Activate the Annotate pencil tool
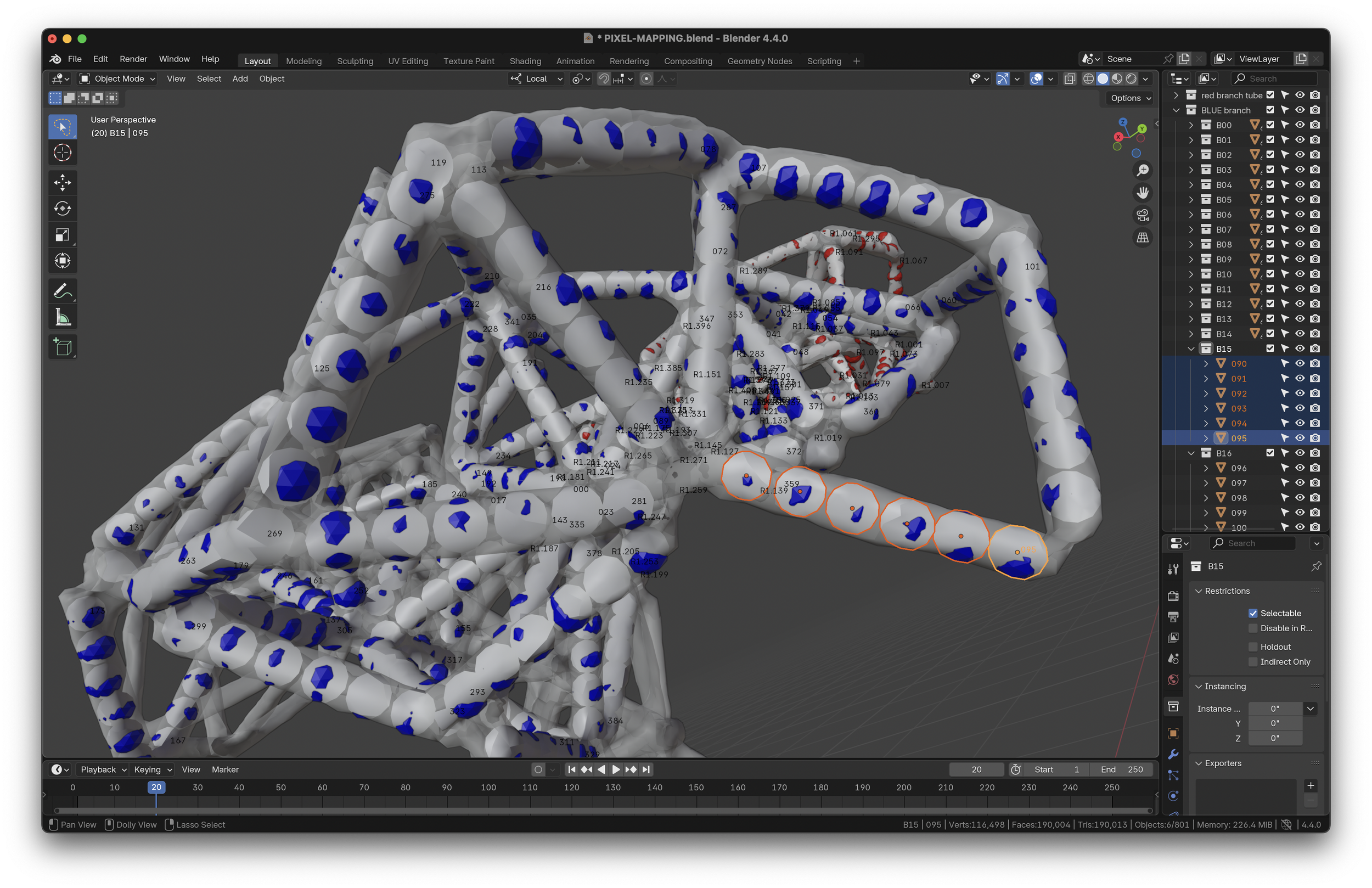Screen dimensions: 1372x888 pos(62,291)
